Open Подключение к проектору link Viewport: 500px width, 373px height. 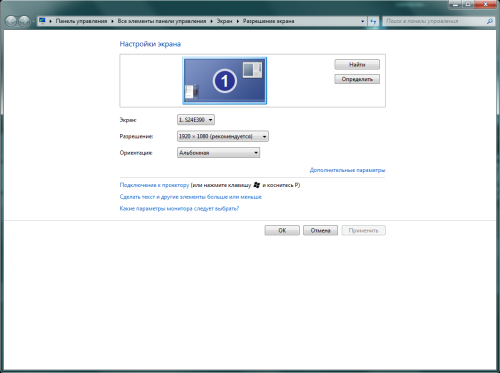point(154,185)
